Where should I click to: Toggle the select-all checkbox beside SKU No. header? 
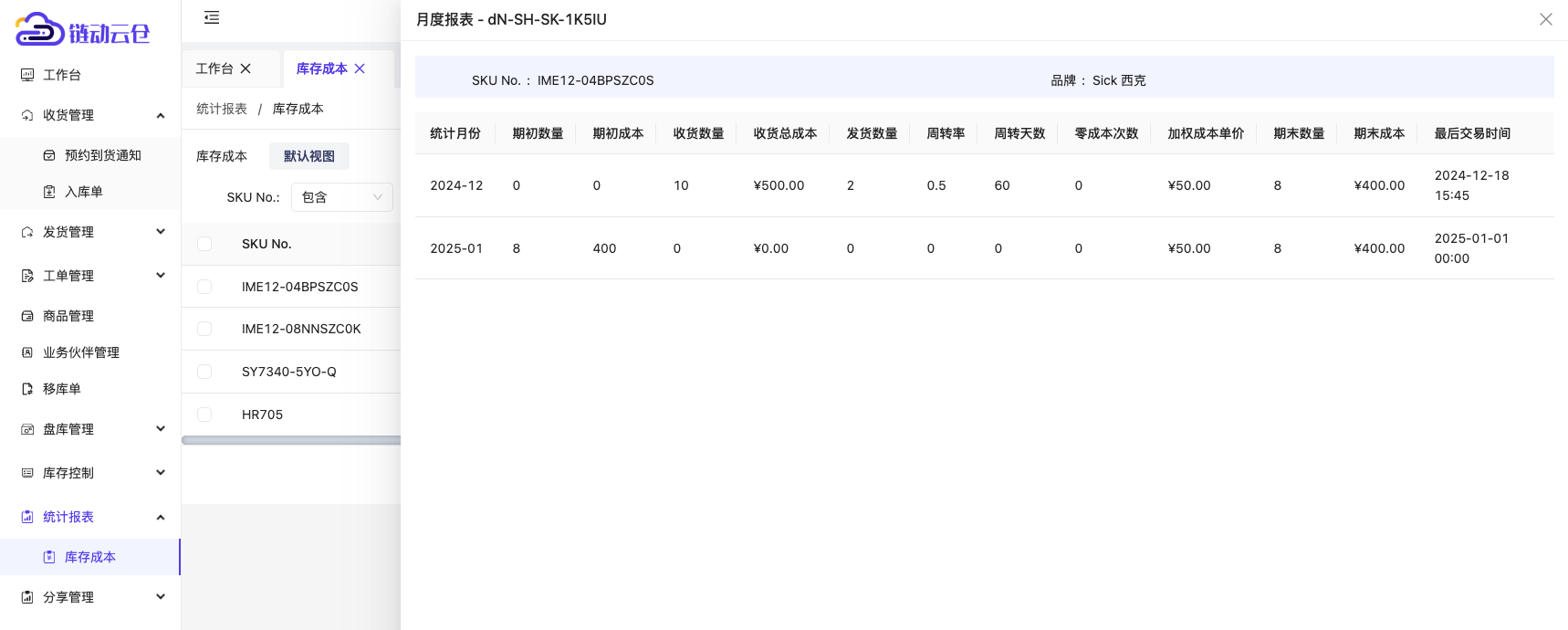[204, 244]
